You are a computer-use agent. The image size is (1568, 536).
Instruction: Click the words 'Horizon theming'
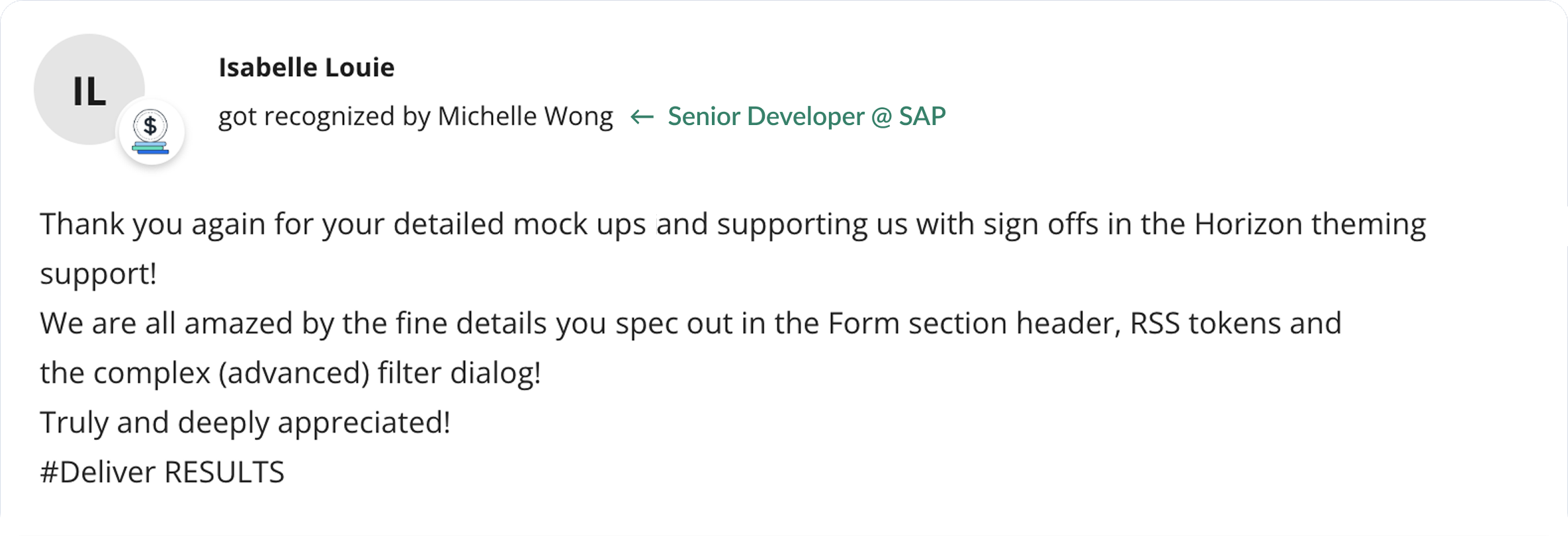pos(1310,225)
